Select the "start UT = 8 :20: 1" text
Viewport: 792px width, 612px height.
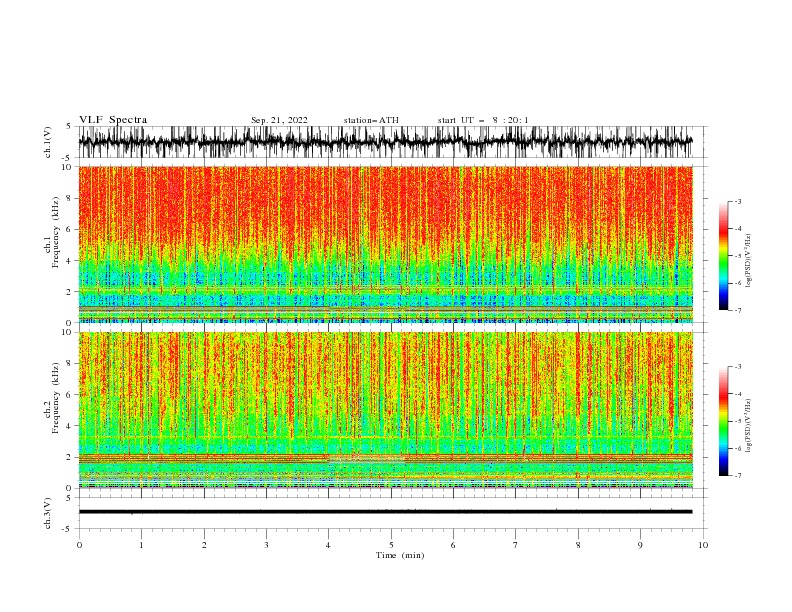483,120
